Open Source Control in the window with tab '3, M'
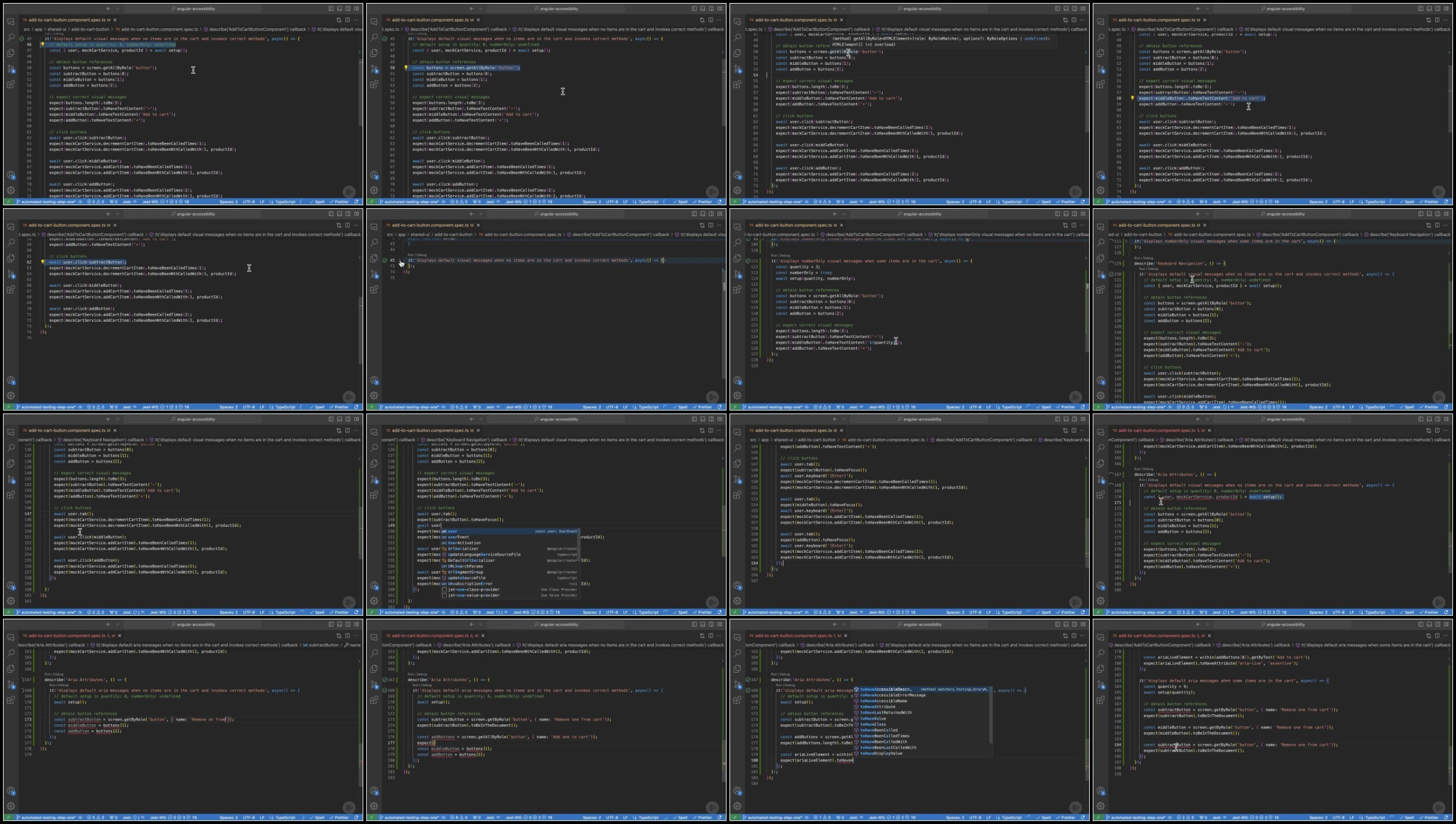This screenshot has width=1456, height=824. [1101, 480]
